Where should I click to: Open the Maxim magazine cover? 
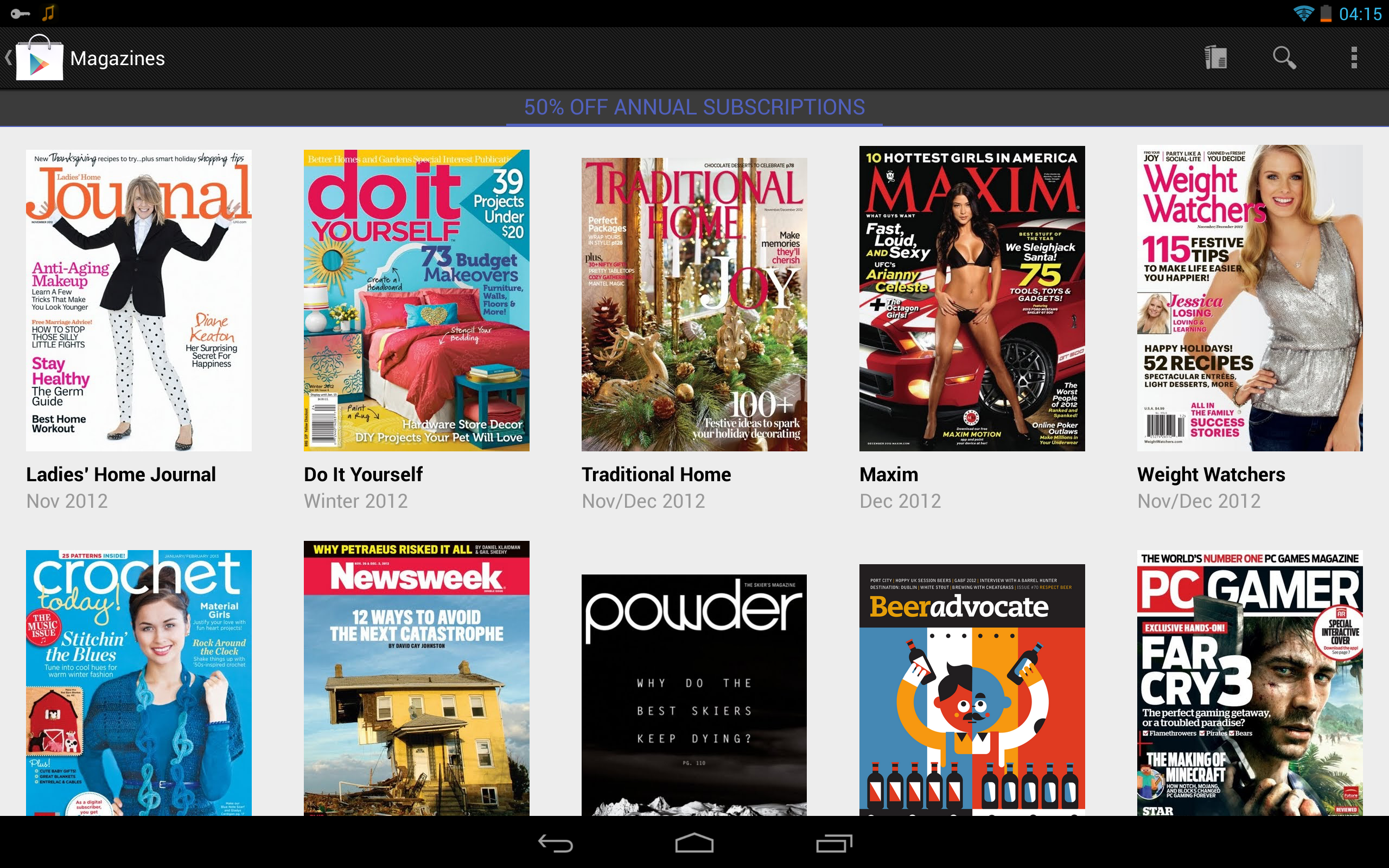point(972,298)
